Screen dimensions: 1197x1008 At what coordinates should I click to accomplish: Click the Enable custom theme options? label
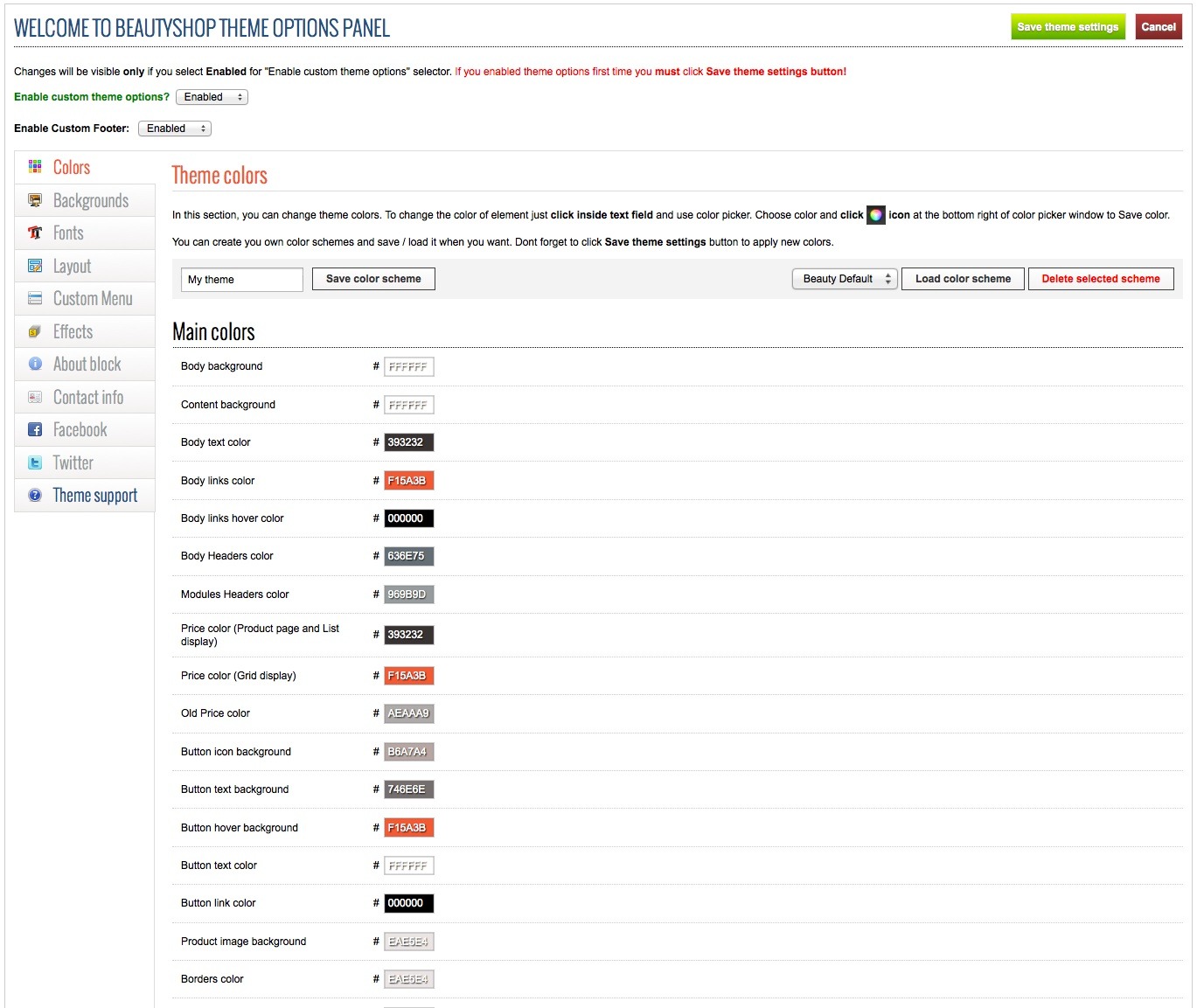(92, 97)
